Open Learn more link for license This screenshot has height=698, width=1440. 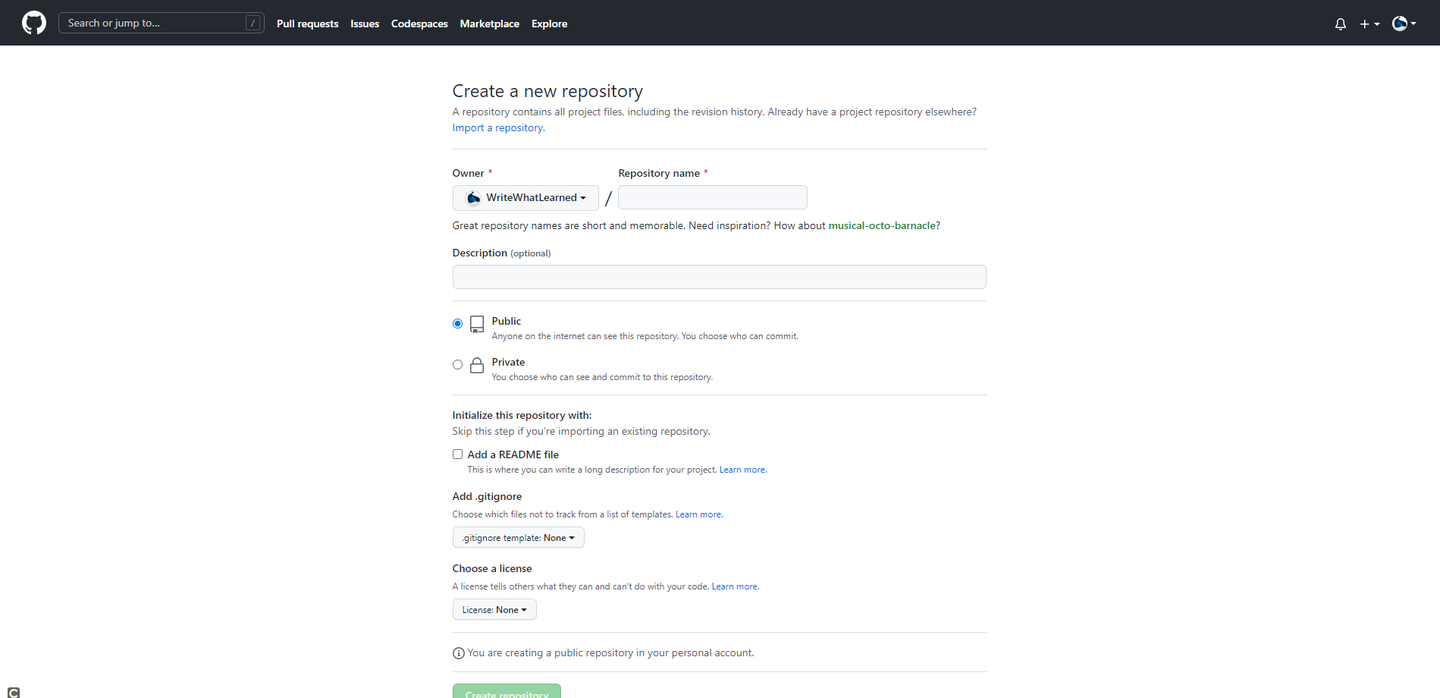(734, 587)
